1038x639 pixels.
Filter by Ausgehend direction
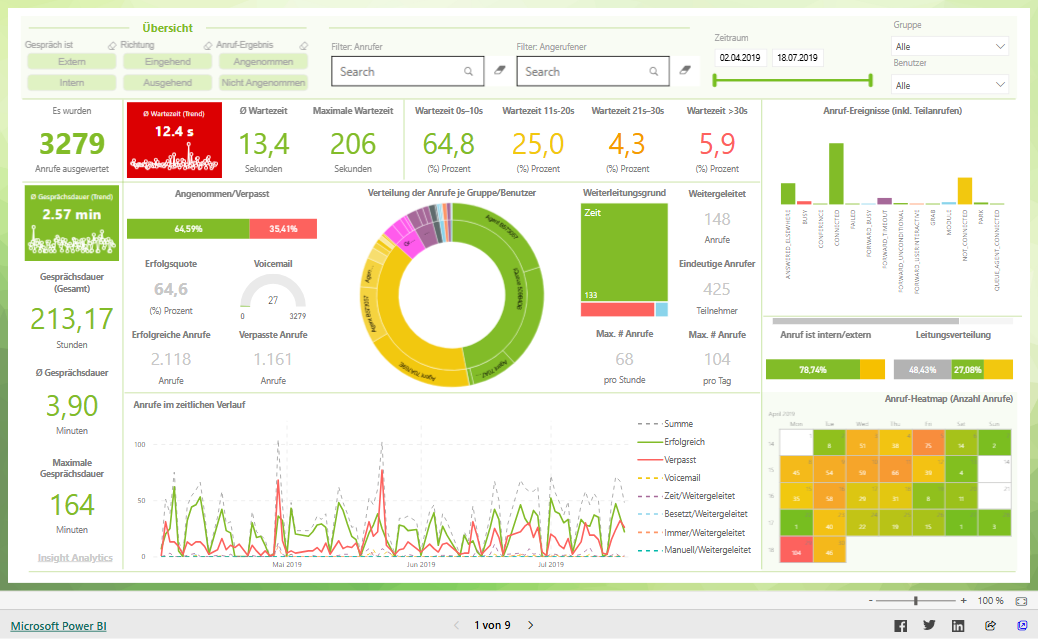[167, 83]
